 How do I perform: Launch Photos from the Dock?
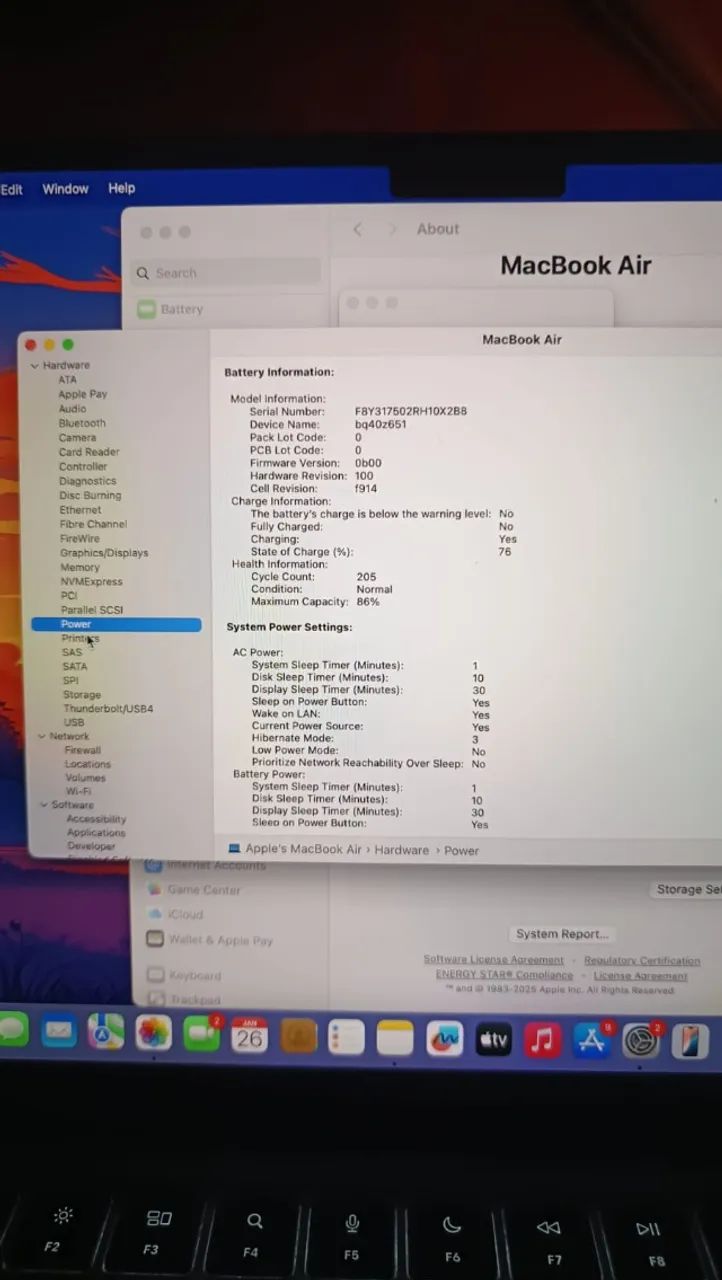tap(154, 1033)
